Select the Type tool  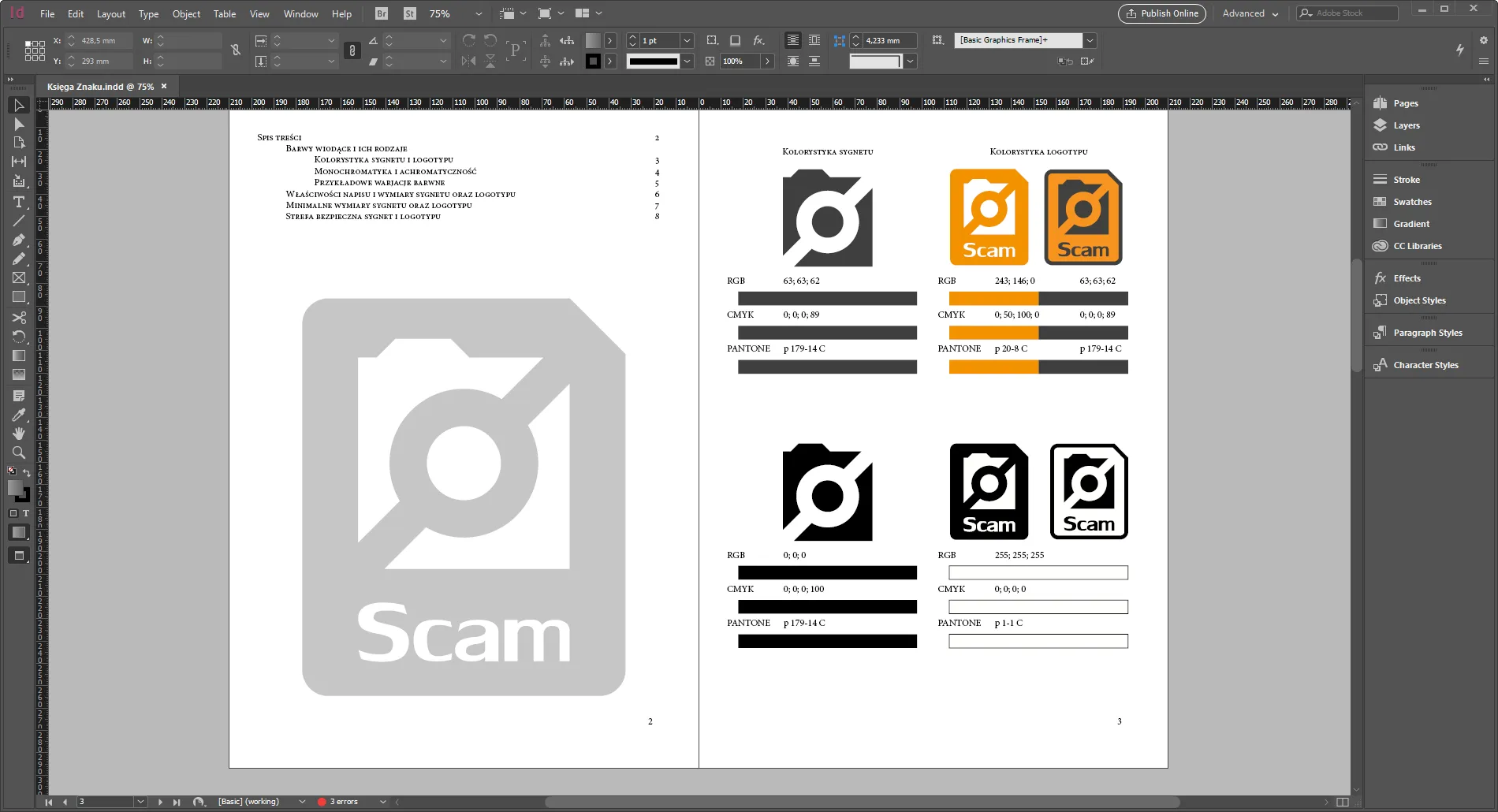point(19,202)
